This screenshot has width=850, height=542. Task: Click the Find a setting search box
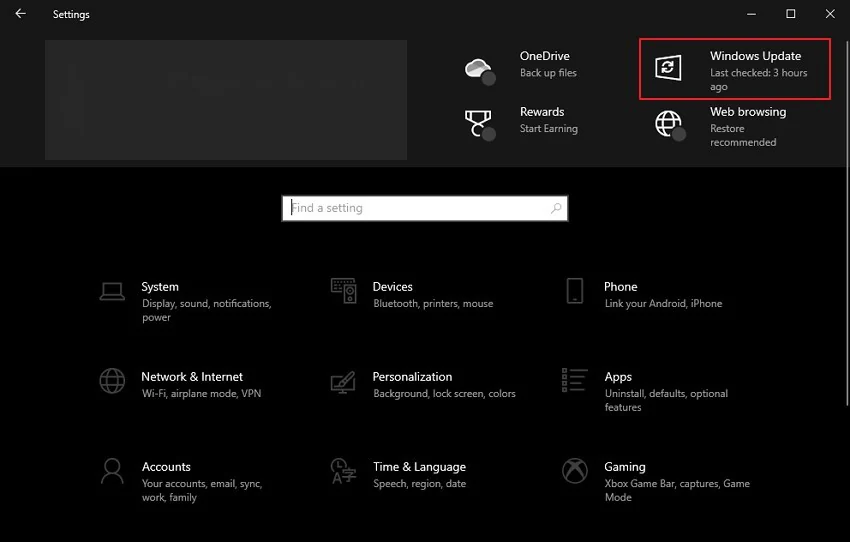click(415, 208)
